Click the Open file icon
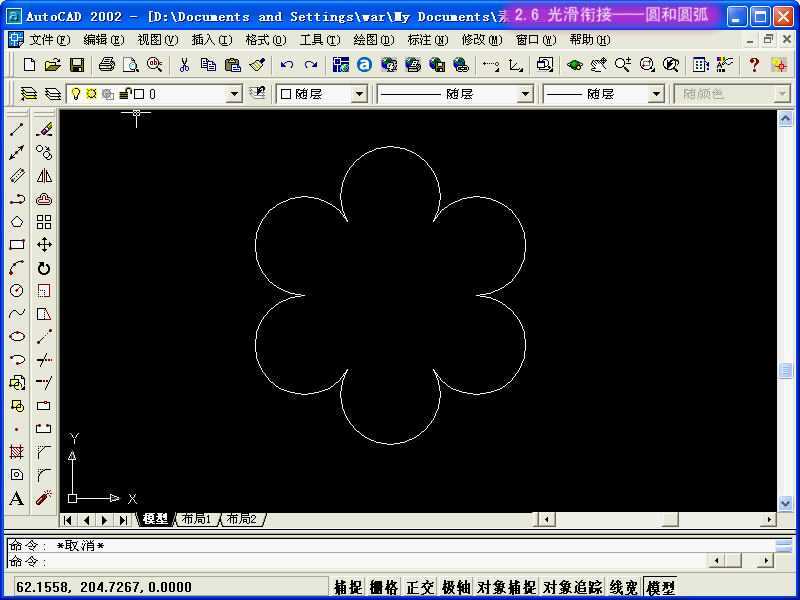This screenshot has width=800, height=600. coord(53,65)
